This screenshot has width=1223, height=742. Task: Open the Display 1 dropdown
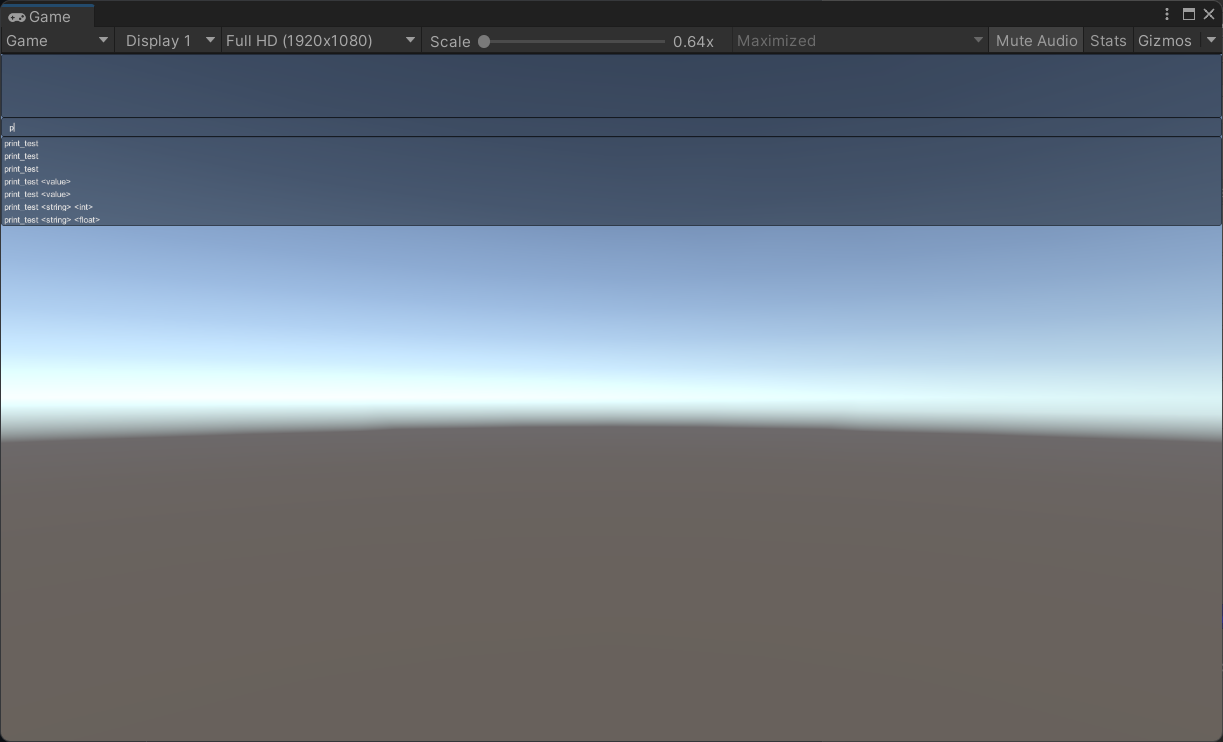[x=169, y=41]
